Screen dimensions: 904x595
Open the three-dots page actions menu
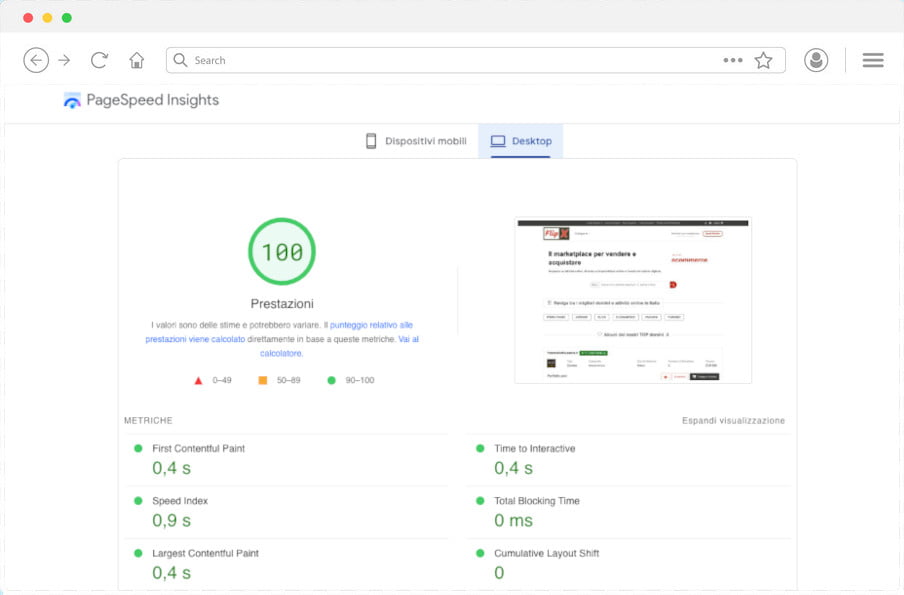[x=733, y=60]
